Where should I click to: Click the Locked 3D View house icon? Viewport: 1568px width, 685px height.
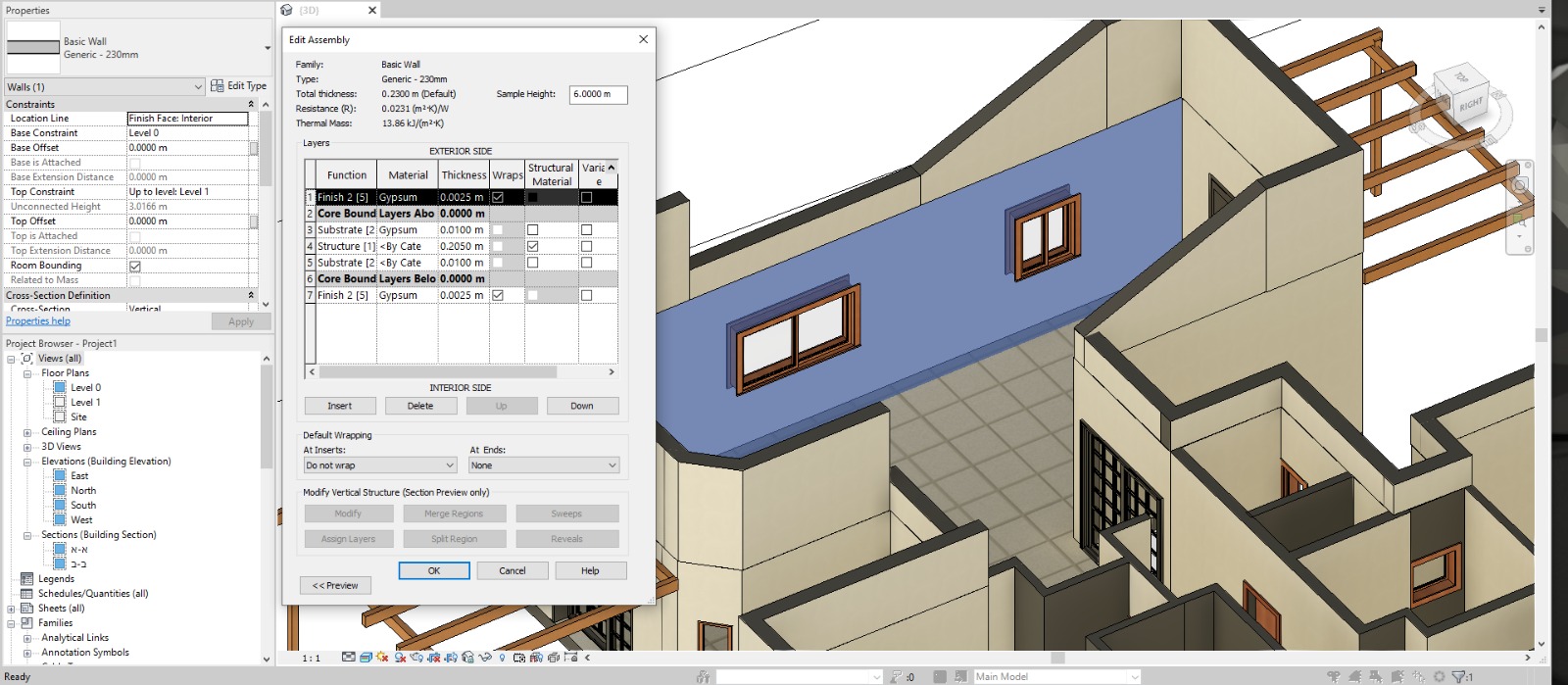coord(467,658)
